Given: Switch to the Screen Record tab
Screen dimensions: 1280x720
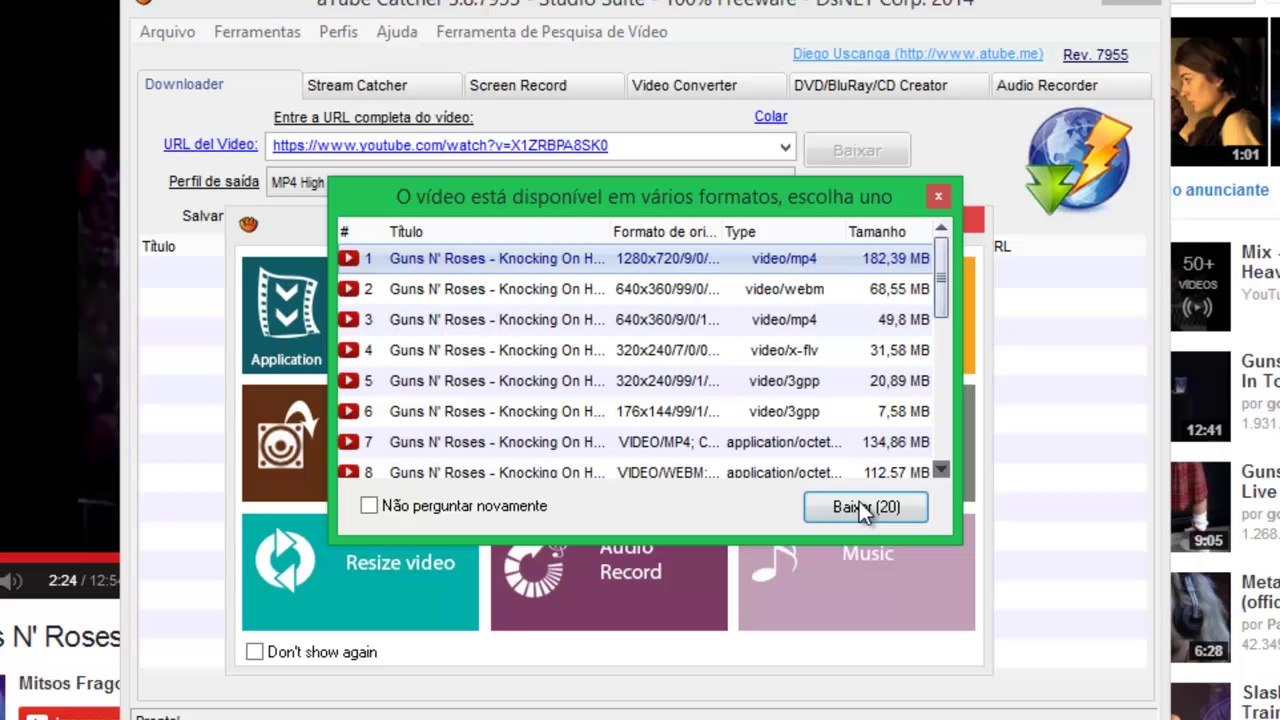Looking at the screenshot, I should [543, 86].
